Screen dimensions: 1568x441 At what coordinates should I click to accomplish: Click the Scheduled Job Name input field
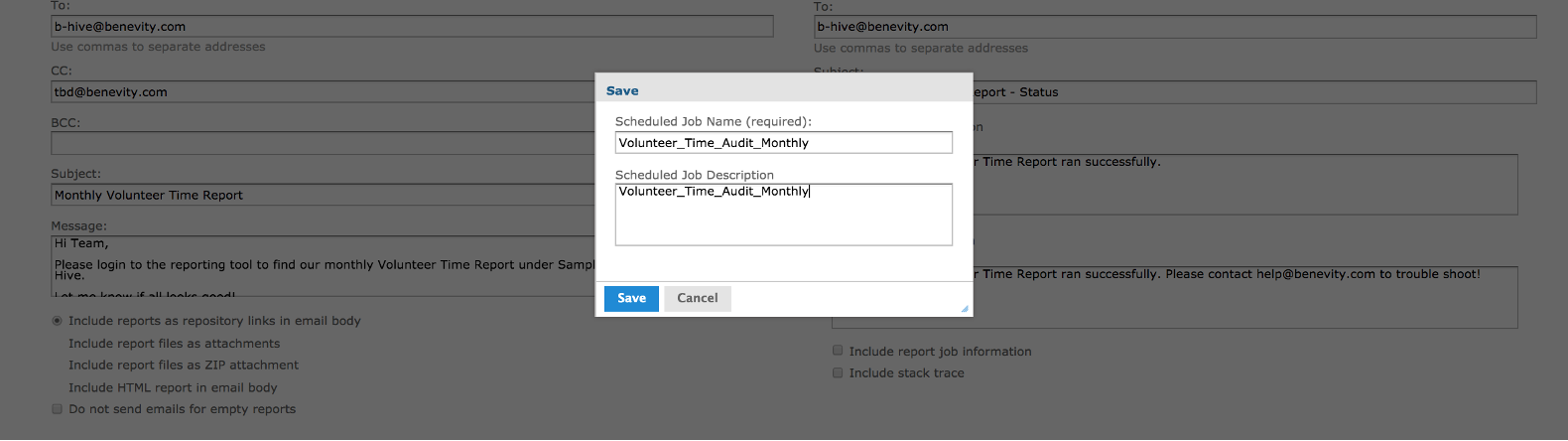coord(783,143)
